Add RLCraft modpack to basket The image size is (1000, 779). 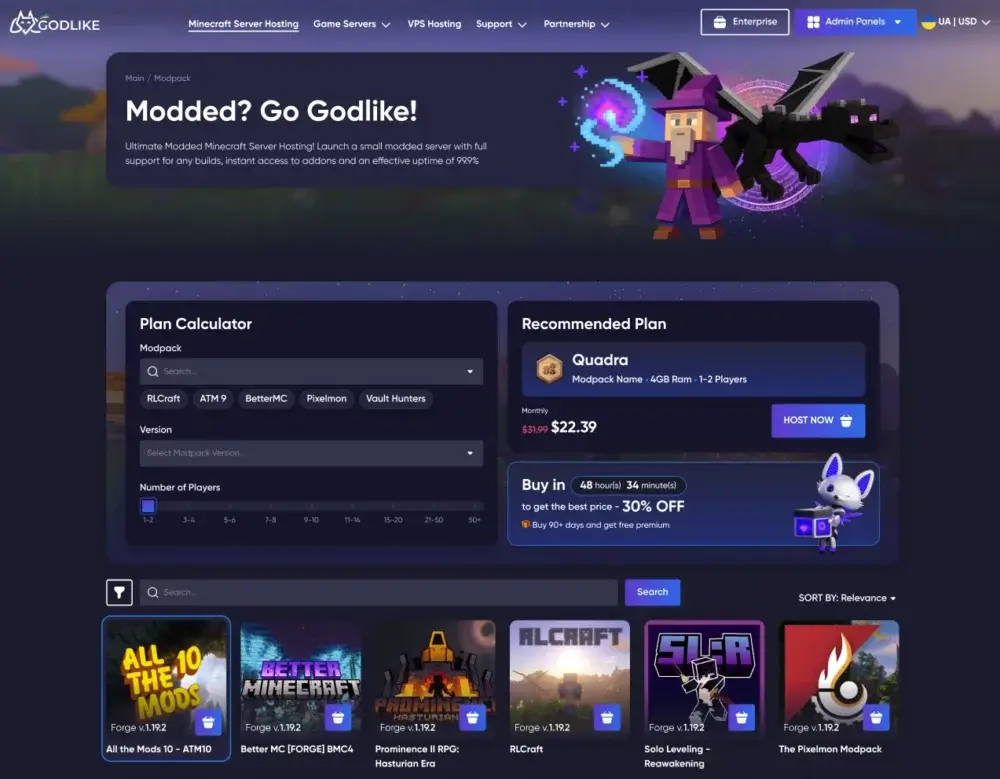pos(607,718)
